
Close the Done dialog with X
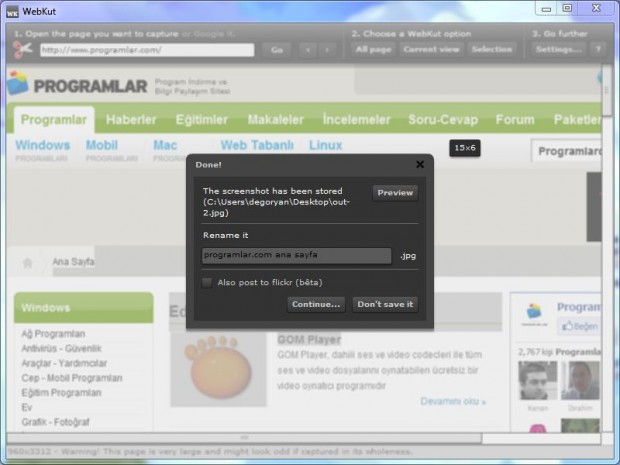[420, 164]
